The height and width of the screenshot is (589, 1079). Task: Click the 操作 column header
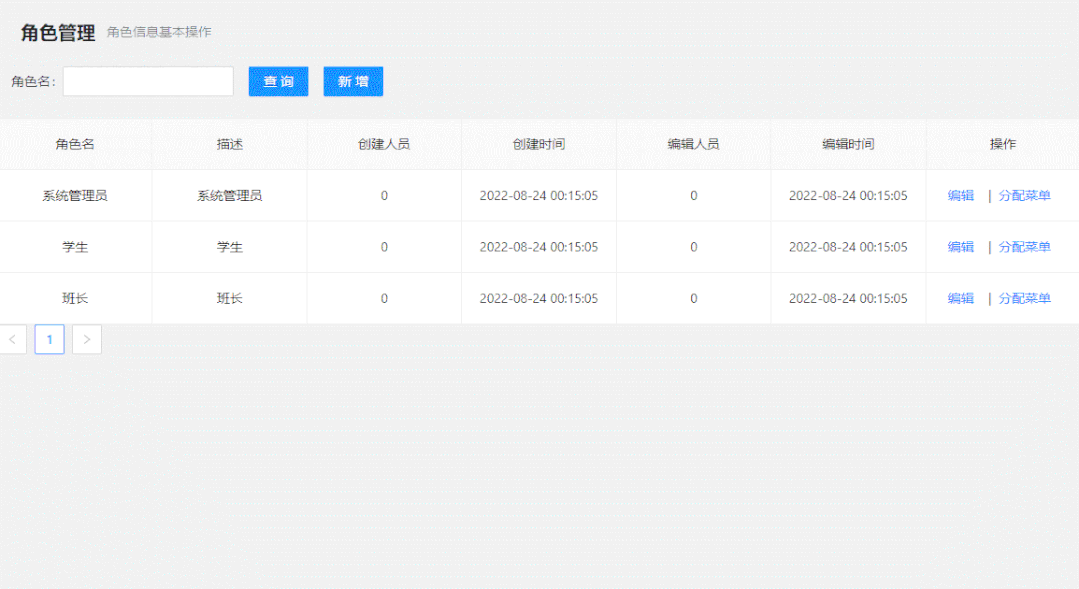pos(1002,144)
